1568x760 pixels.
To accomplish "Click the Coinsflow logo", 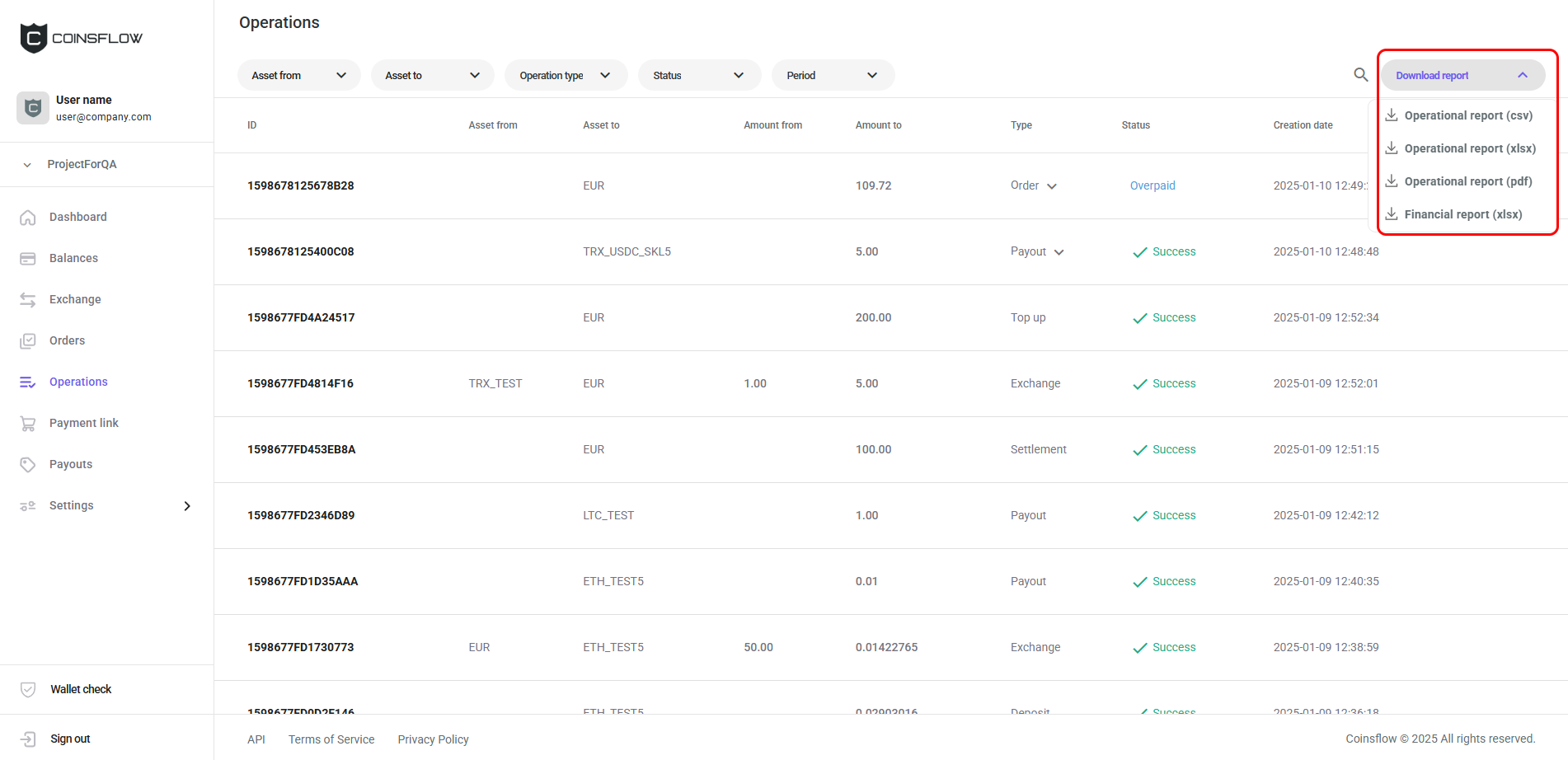I will pyautogui.click(x=81, y=38).
